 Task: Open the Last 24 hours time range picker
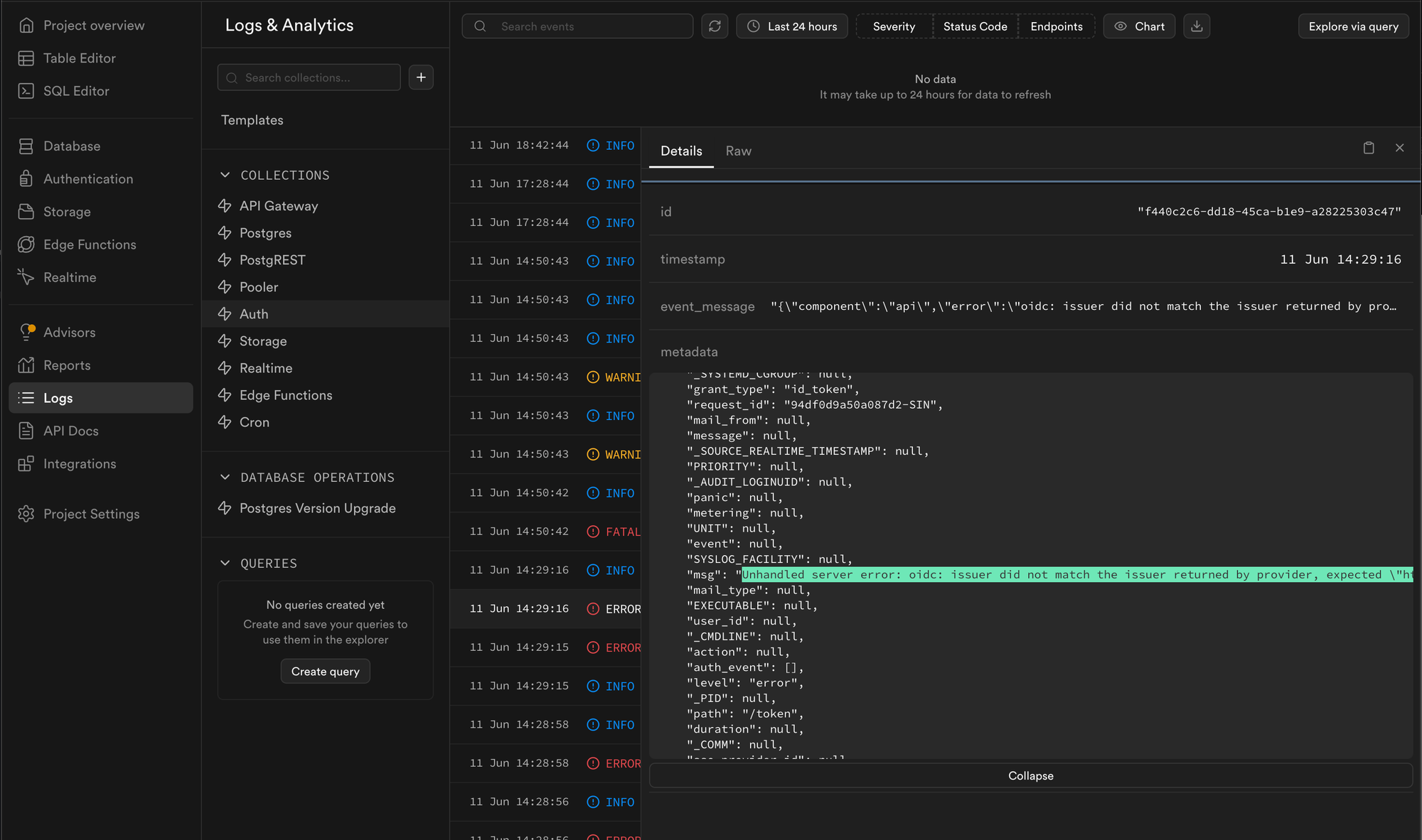tap(792, 26)
